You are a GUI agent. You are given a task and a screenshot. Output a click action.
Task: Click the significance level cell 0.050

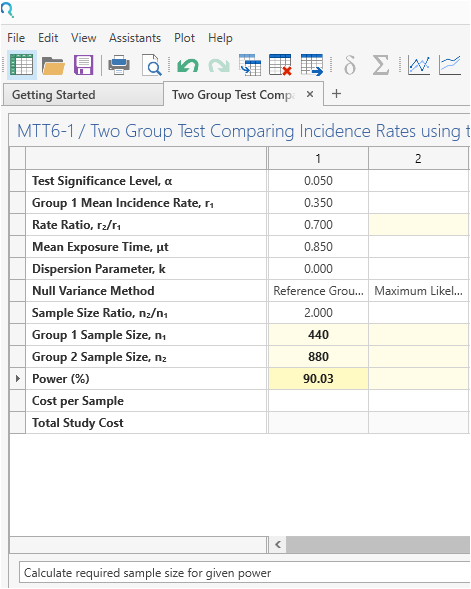click(318, 181)
